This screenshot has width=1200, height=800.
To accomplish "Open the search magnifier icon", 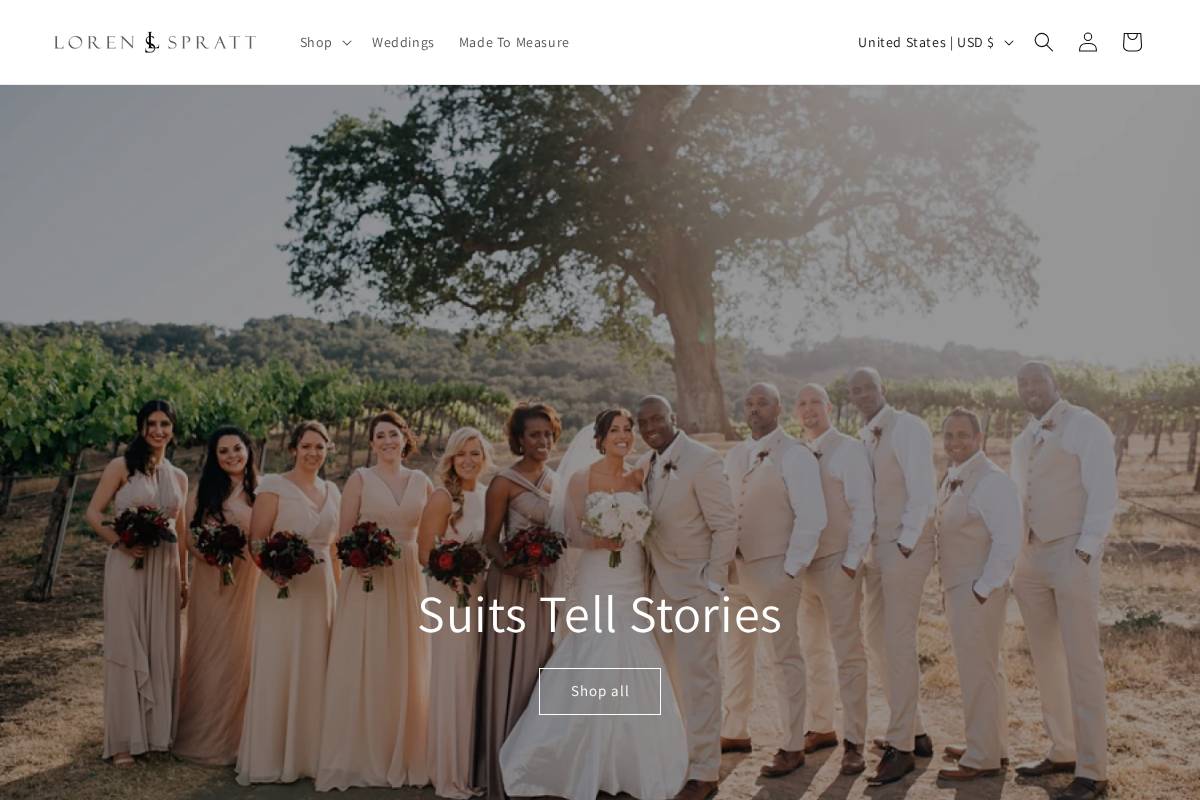I will point(1044,42).
